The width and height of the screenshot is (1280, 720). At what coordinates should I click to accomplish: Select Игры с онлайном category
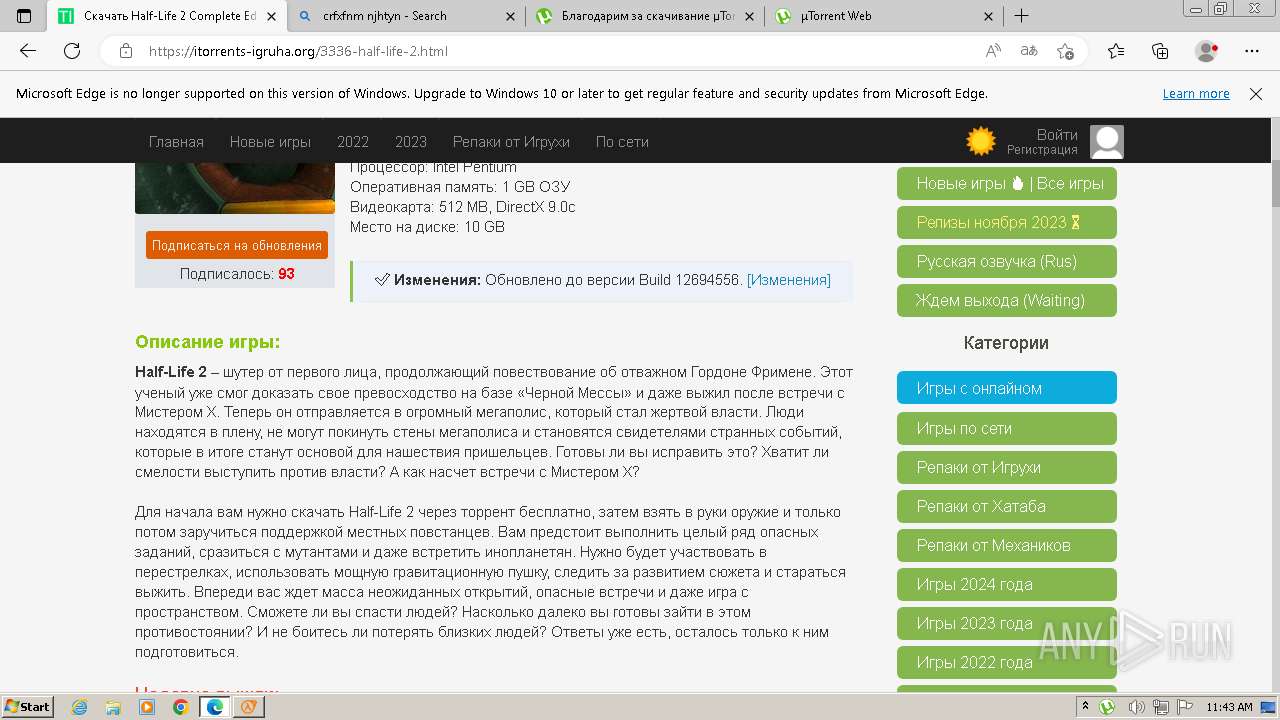click(x=1007, y=388)
